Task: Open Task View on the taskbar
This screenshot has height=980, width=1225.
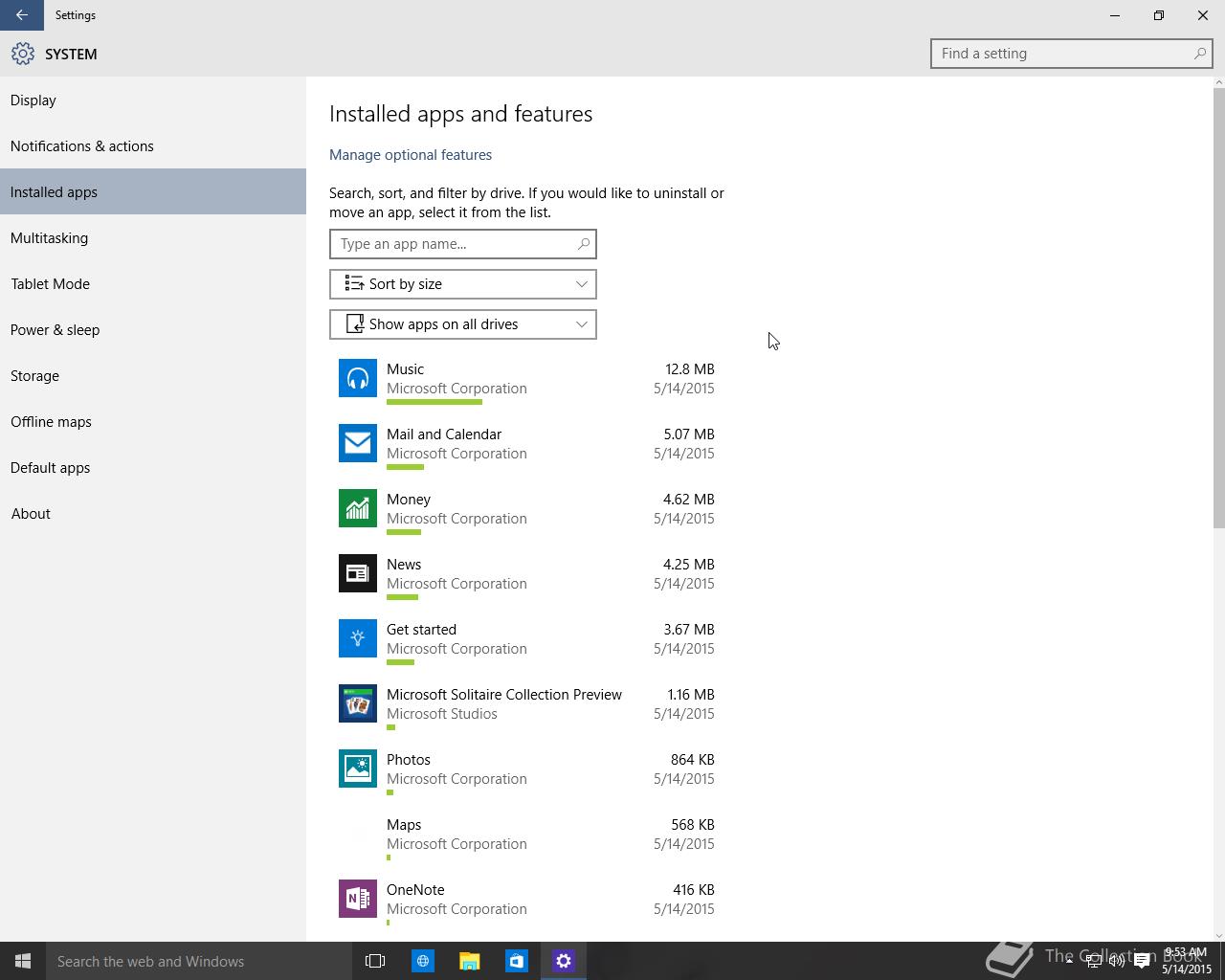Action: tap(375, 961)
